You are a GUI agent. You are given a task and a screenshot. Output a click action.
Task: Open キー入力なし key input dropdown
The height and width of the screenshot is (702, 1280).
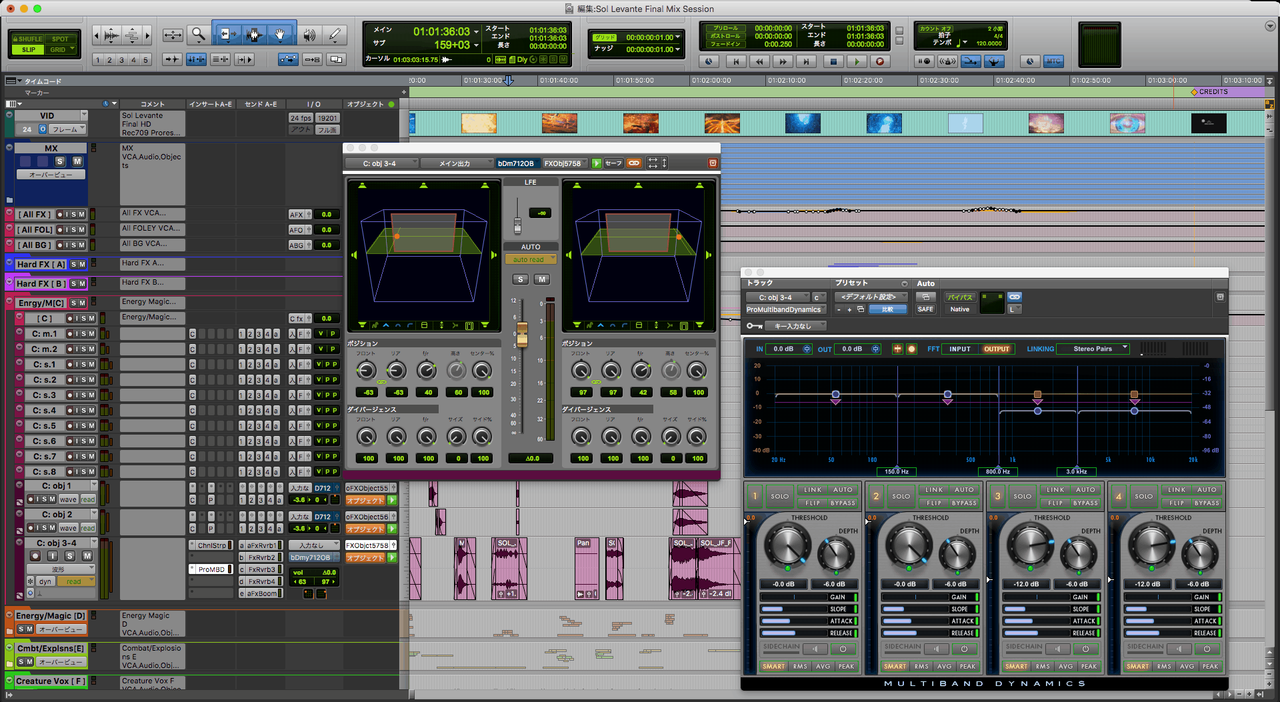pyautogui.click(x=797, y=326)
